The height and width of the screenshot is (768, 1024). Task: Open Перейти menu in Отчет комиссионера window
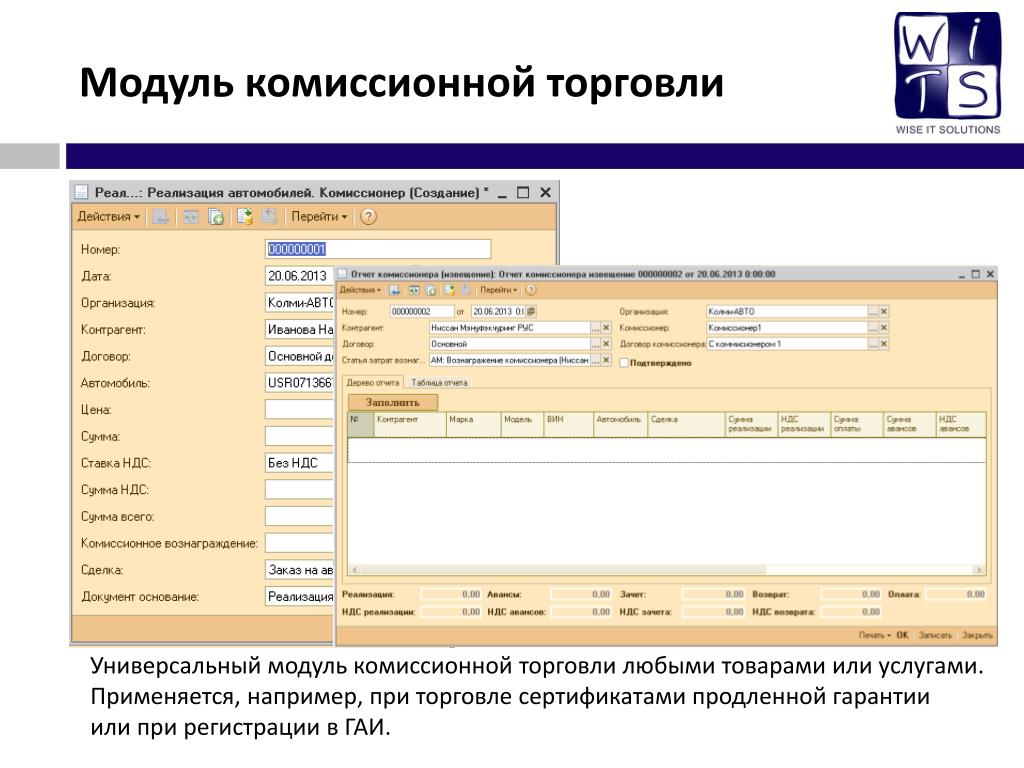coord(498,290)
